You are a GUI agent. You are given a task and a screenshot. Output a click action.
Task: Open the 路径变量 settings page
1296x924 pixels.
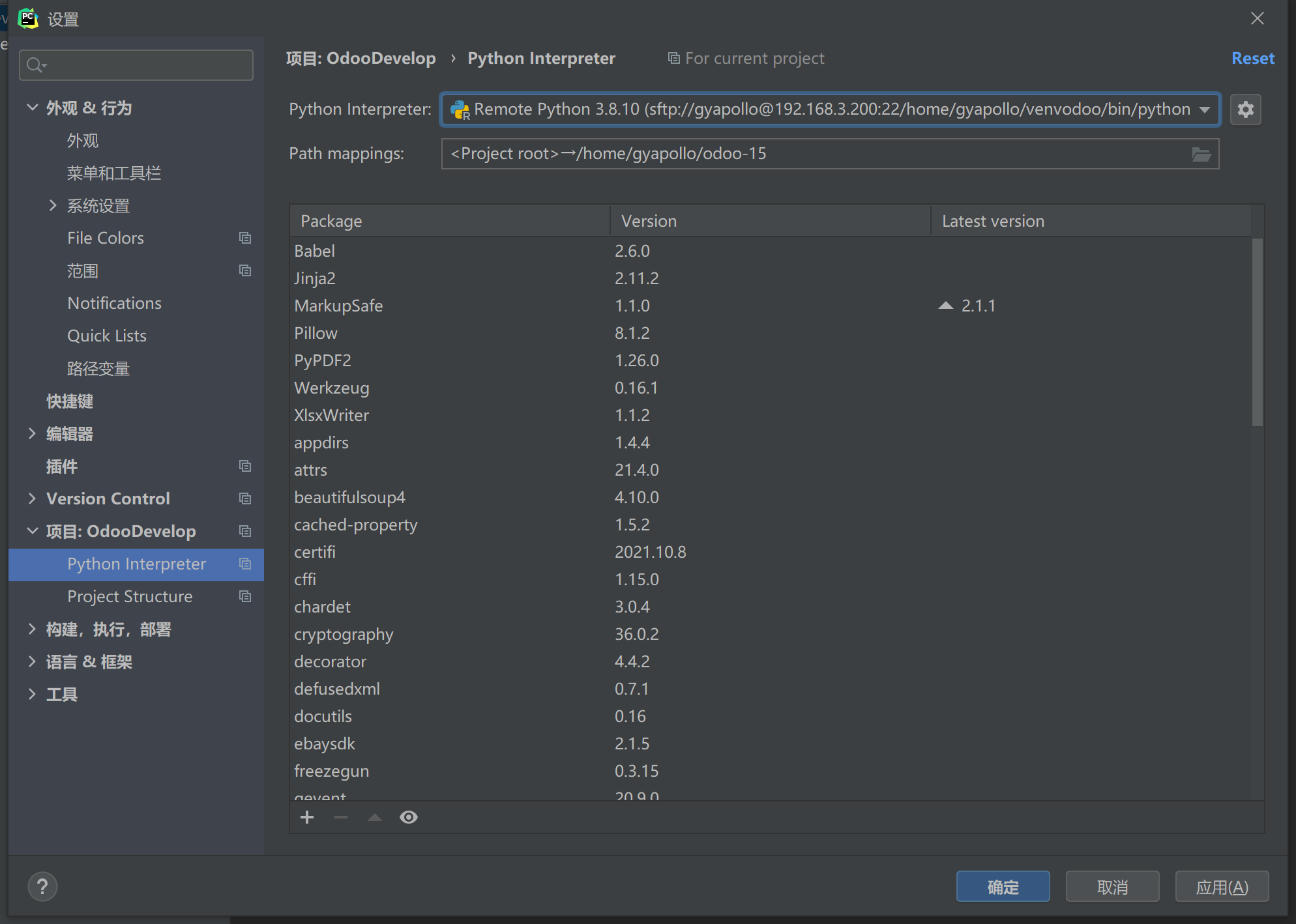tap(98, 369)
